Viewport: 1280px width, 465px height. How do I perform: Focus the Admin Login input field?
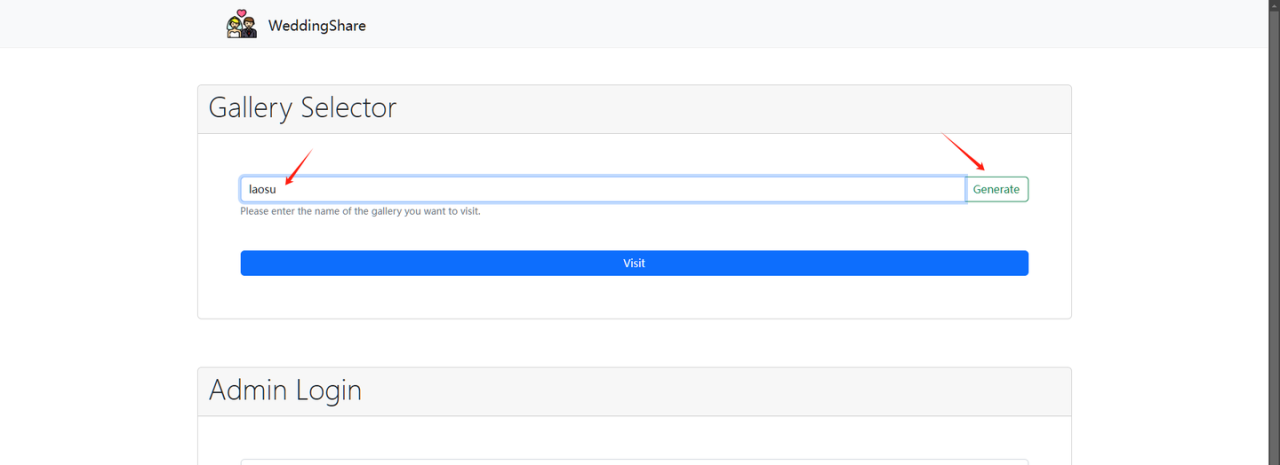tap(634, 461)
